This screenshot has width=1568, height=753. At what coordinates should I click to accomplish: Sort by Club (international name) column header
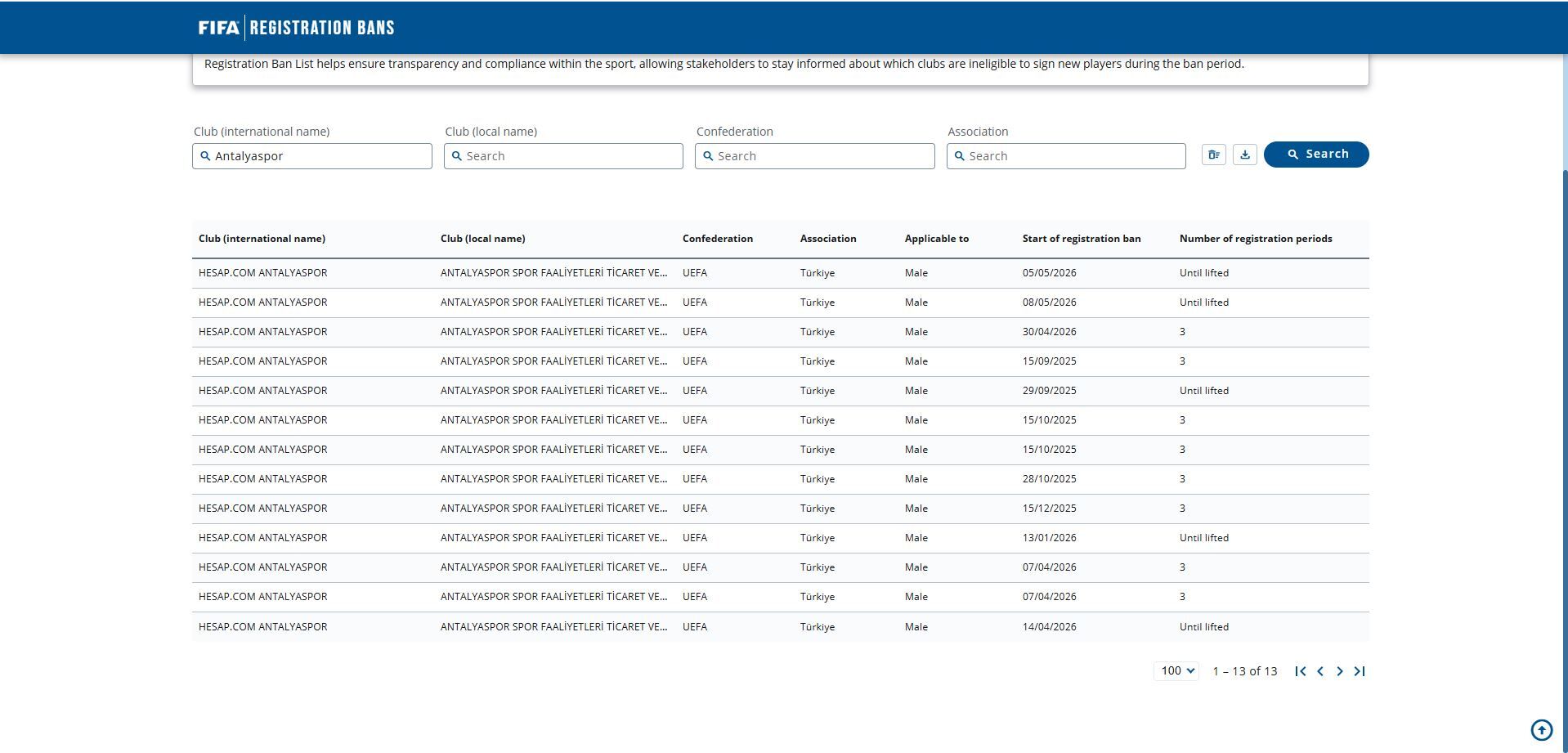[262, 239]
